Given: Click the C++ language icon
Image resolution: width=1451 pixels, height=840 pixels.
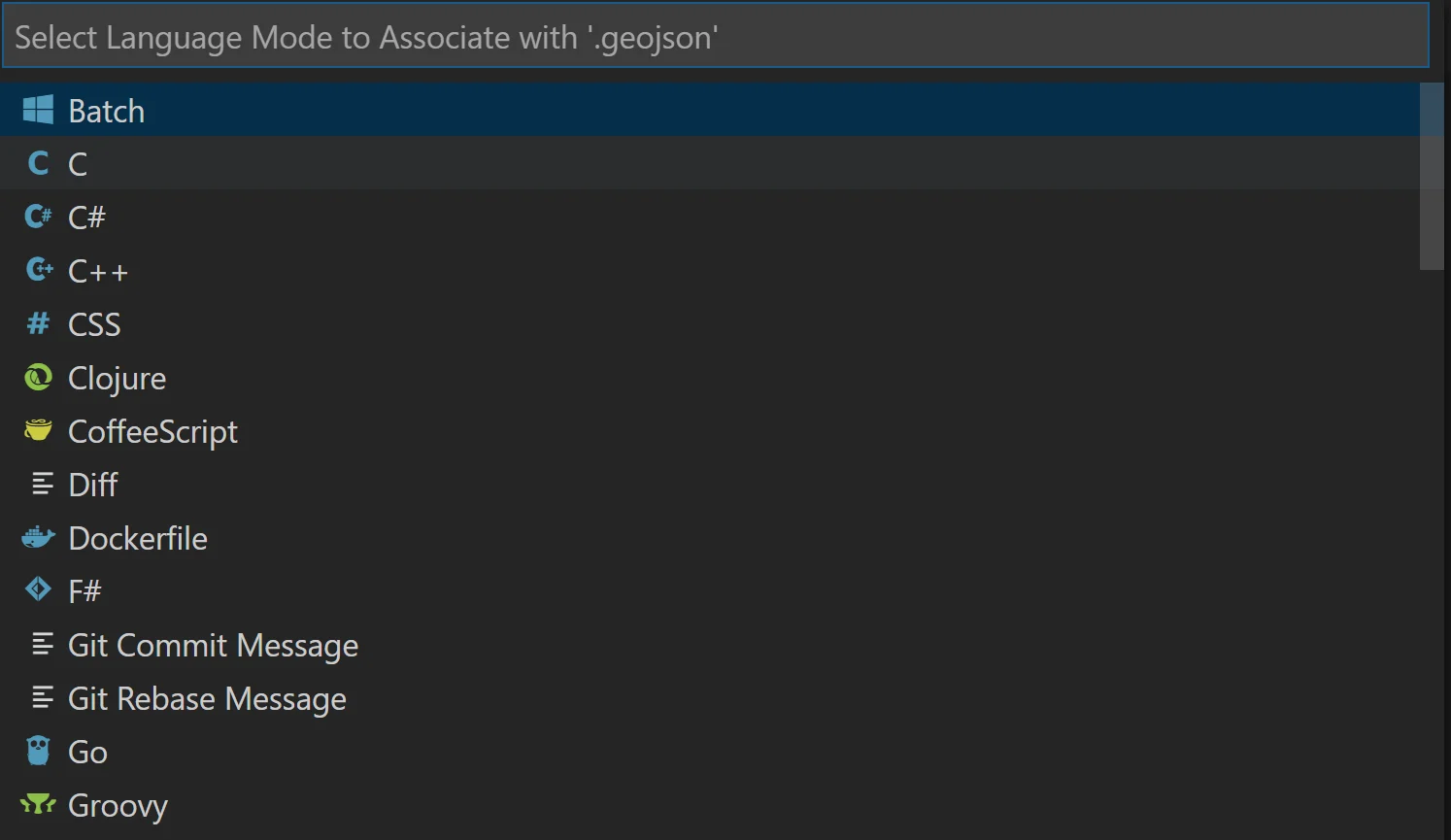Looking at the screenshot, I should pos(37,269).
